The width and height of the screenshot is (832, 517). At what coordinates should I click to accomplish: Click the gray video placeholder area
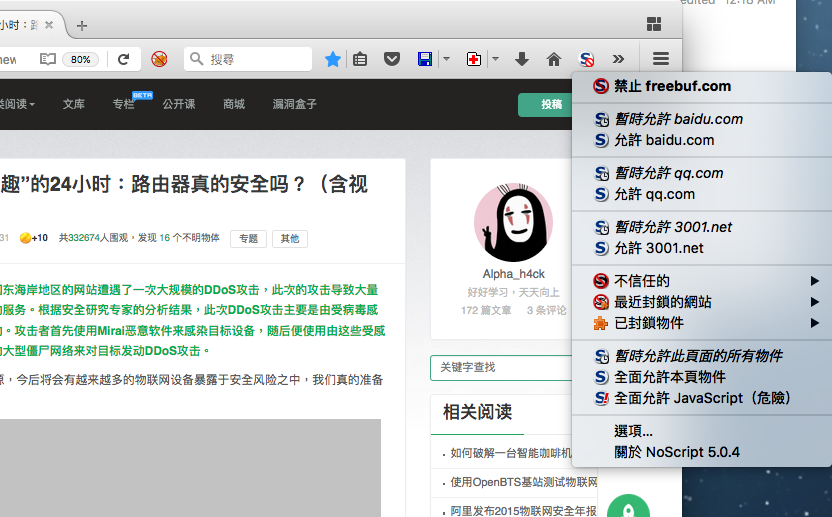[190, 468]
